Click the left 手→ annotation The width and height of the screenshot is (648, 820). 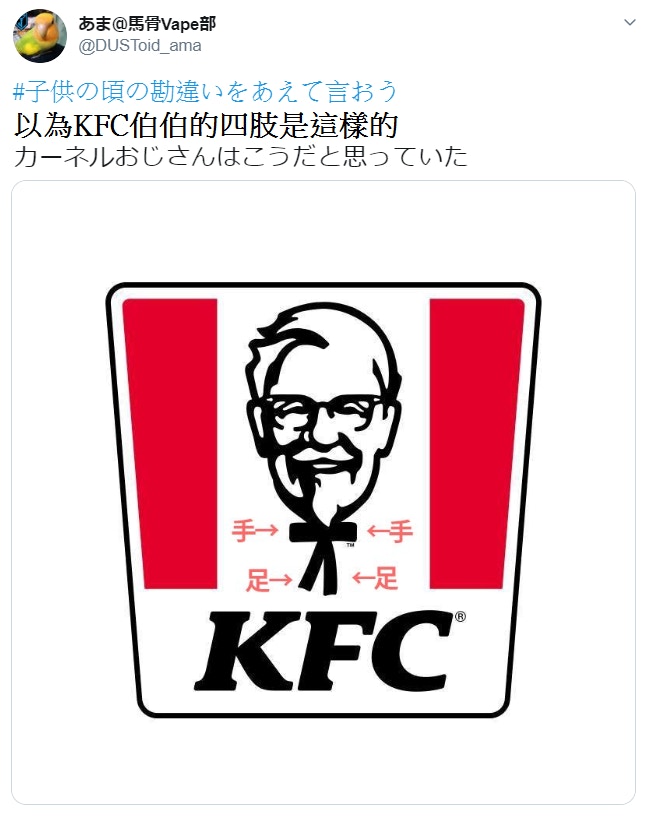coord(254,531)
